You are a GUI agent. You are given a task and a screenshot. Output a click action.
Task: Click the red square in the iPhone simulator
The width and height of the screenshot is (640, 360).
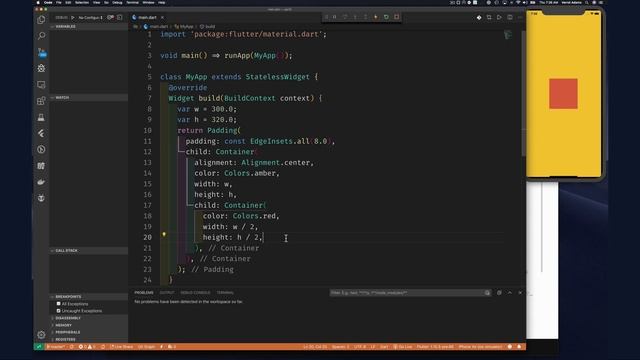[563, 94]
